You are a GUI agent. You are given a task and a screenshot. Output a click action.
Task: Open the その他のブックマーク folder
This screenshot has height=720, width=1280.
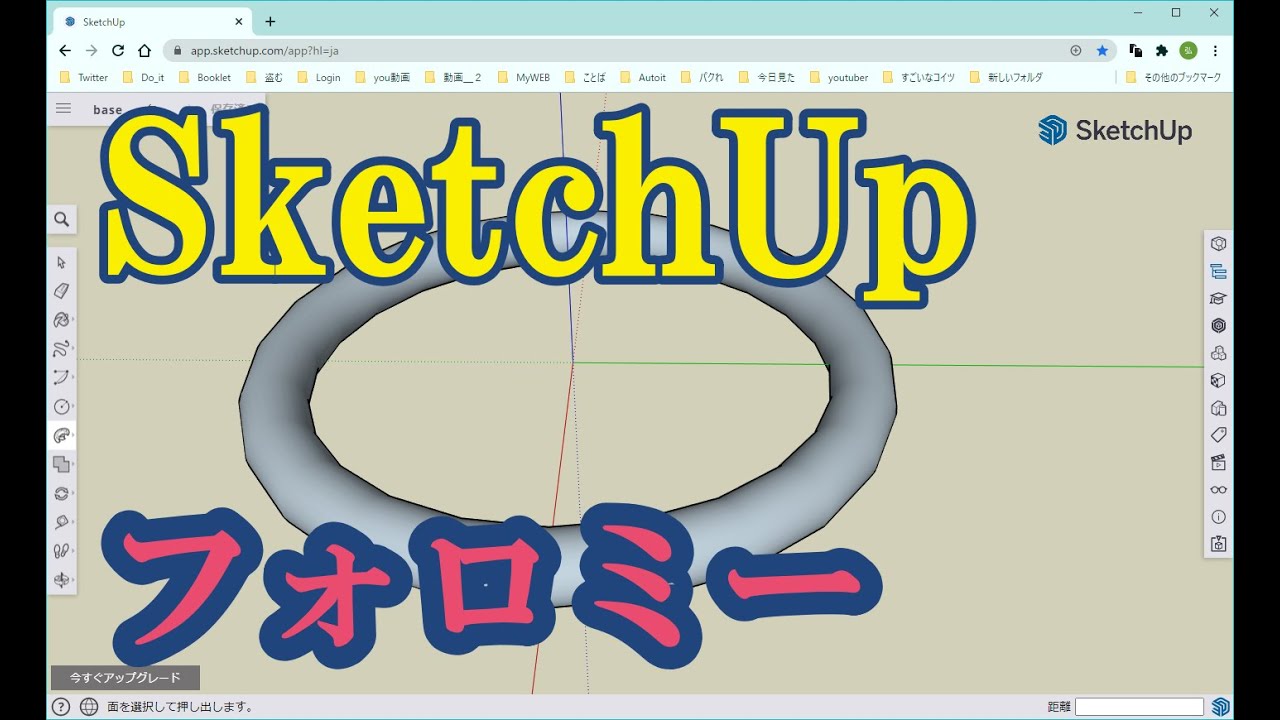pyautogui.click(x=1173, y=77)
